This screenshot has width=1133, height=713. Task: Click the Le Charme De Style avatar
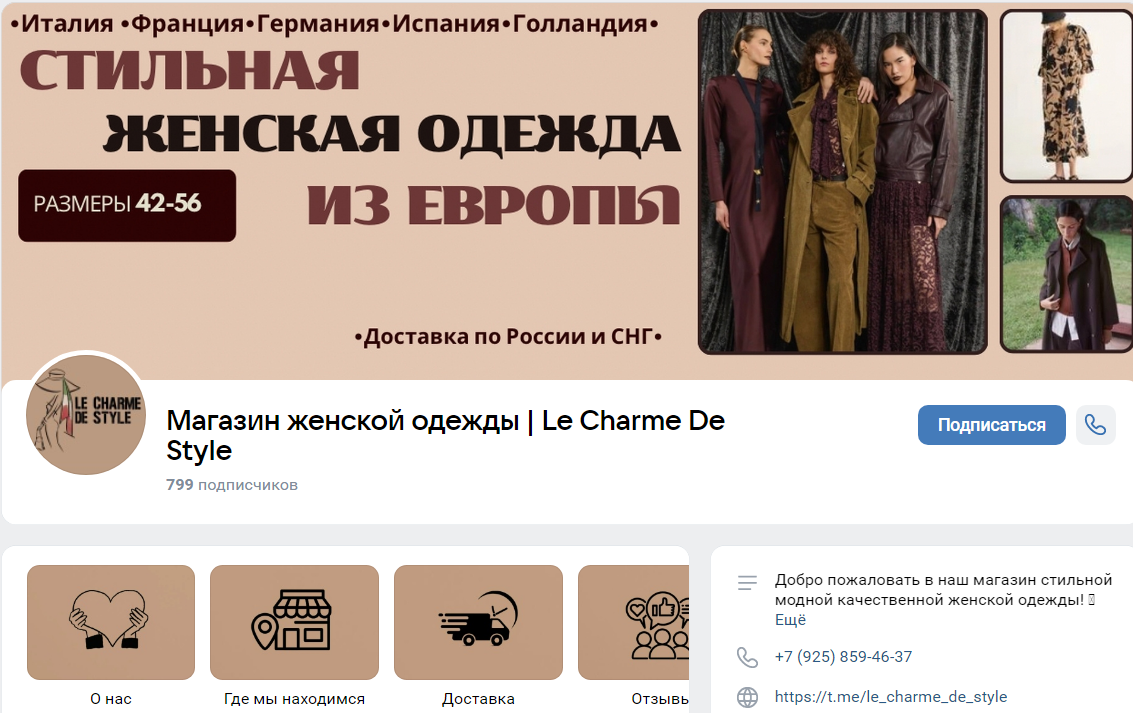pyautogui.click(x=86, y=415)
